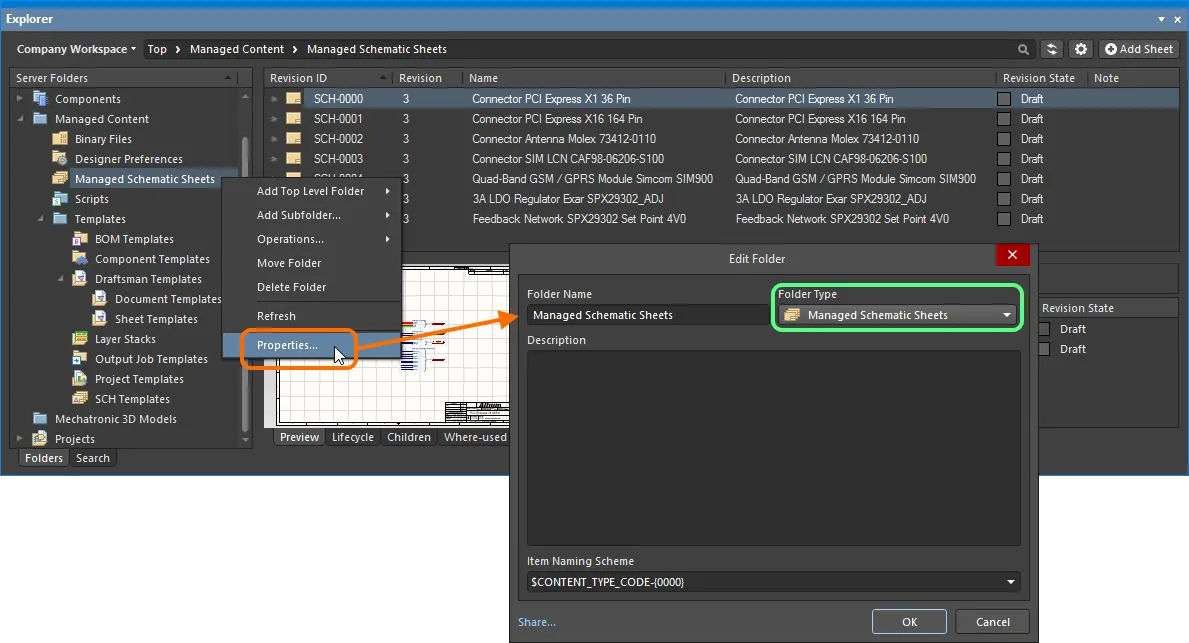Viewport: 1189px width, 643px height.
Task: Expand the SCH-0001 revision row chevron
Action: pyautogui.click(x=275, y=118)
